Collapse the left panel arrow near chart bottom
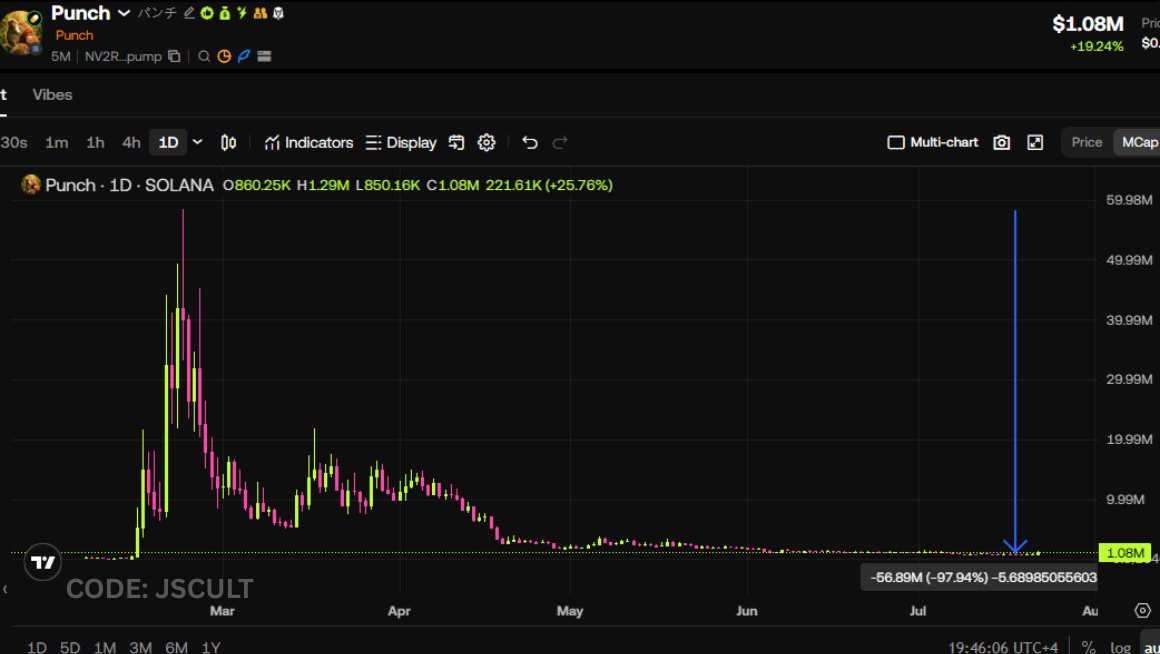The image size is (1160, 654). point(5,590)
